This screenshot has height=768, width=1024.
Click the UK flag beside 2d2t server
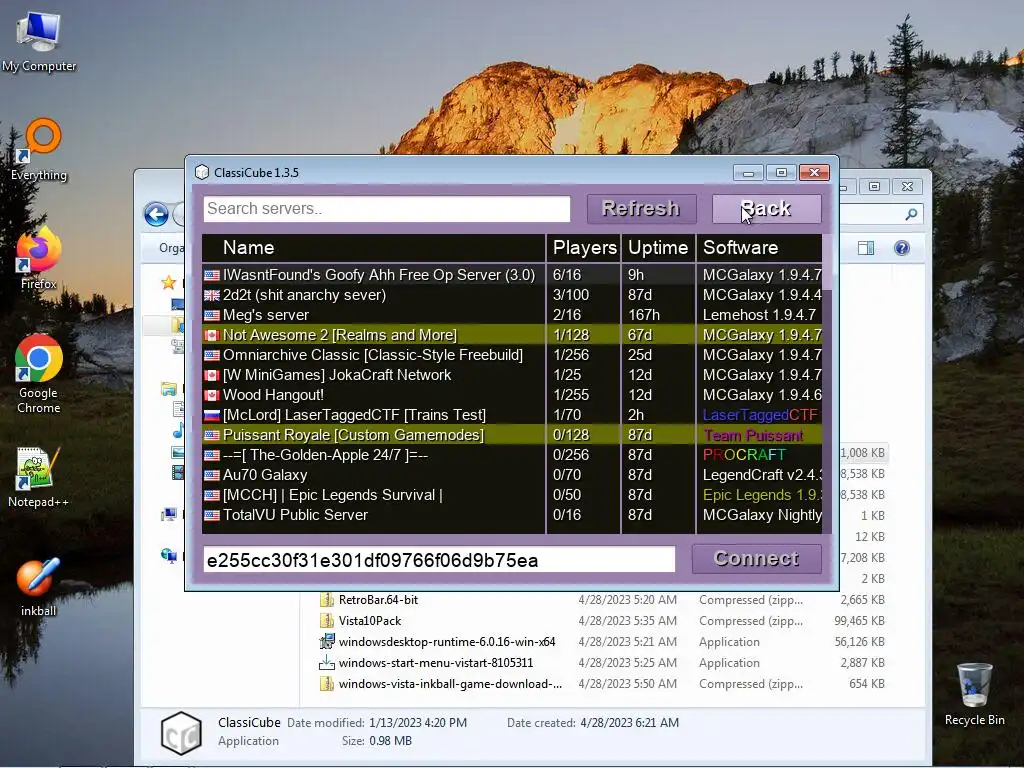tap(212, 295)
